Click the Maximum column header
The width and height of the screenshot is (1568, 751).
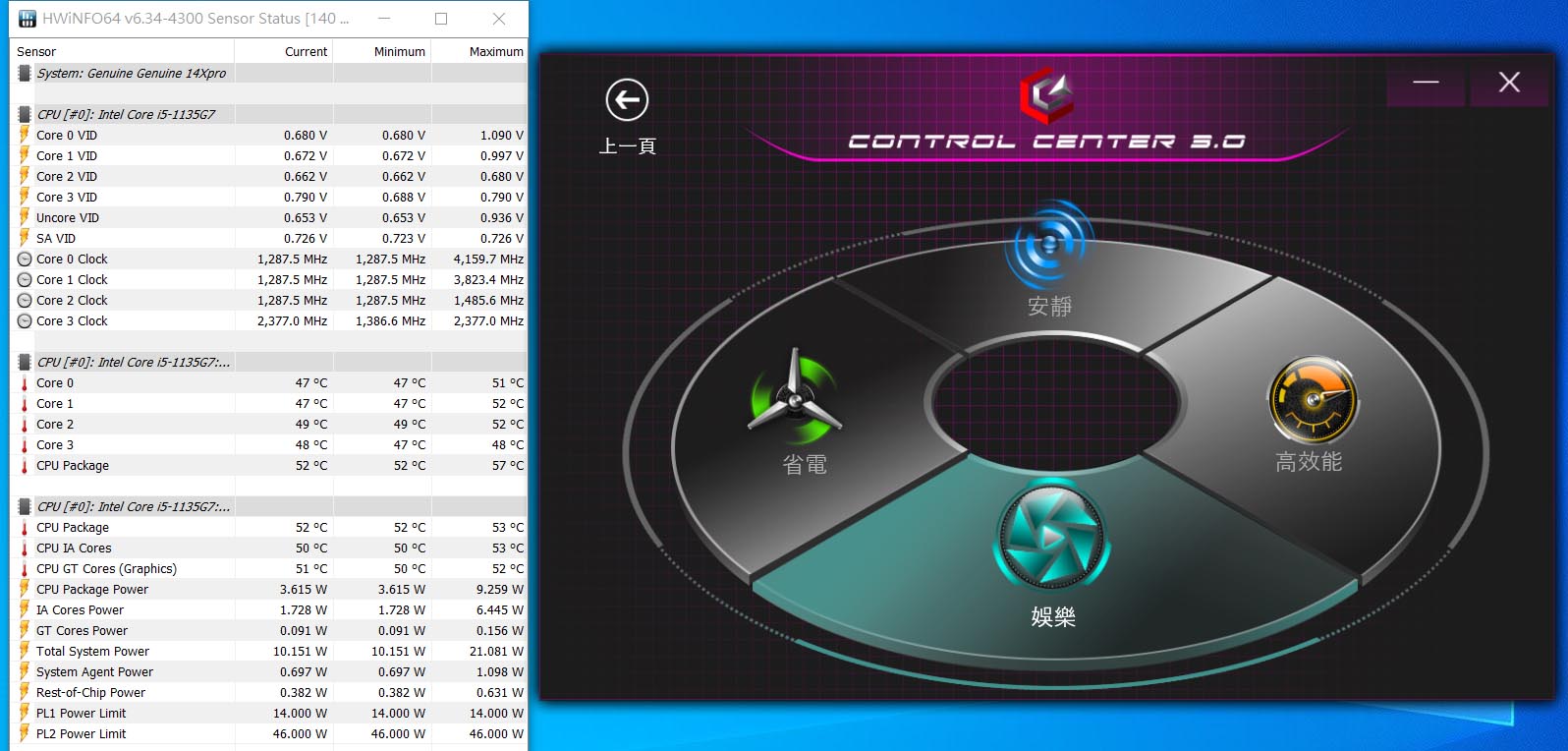point(479,51)
